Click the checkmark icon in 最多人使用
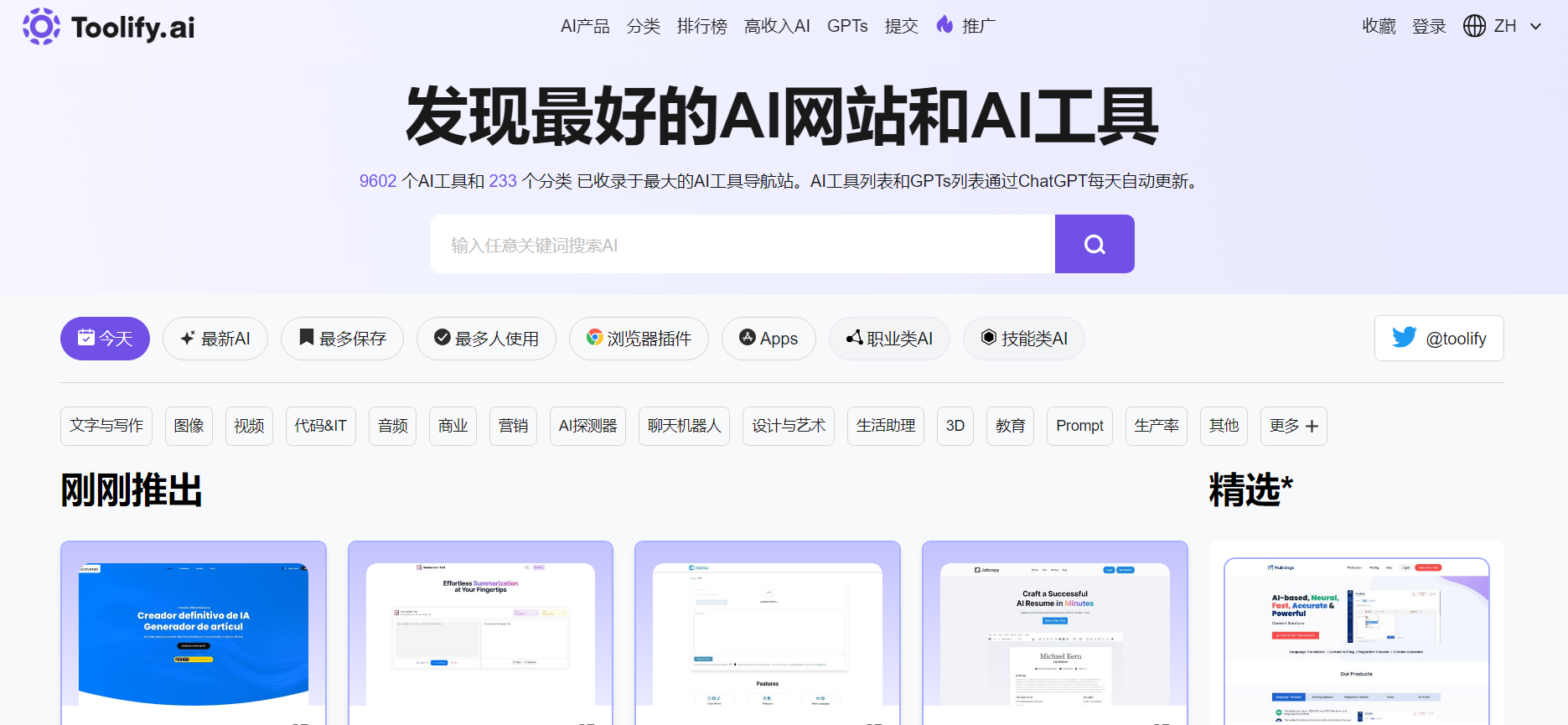 442,337
